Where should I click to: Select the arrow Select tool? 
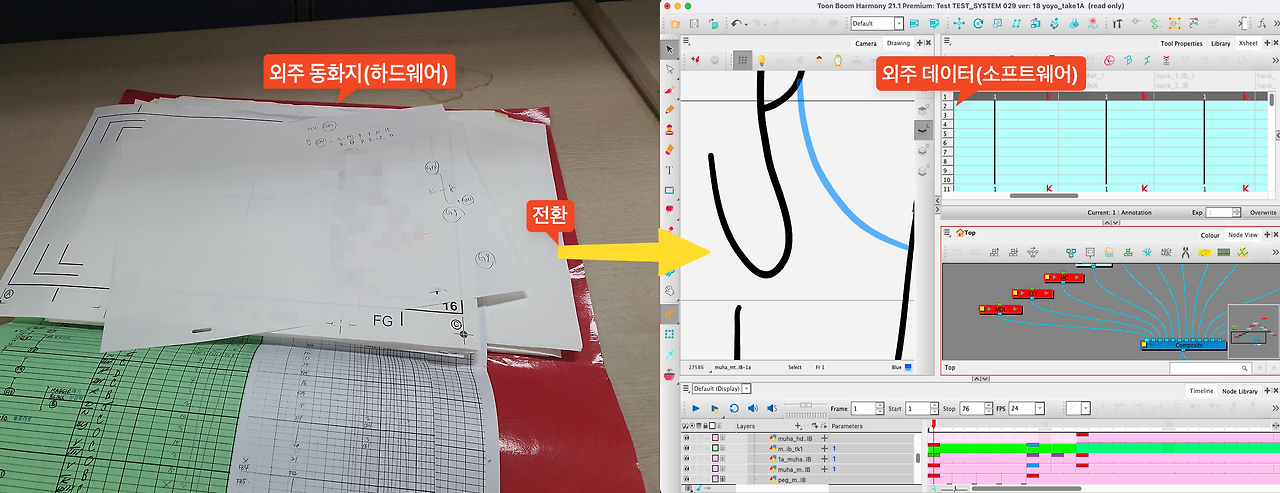point(670,50)
